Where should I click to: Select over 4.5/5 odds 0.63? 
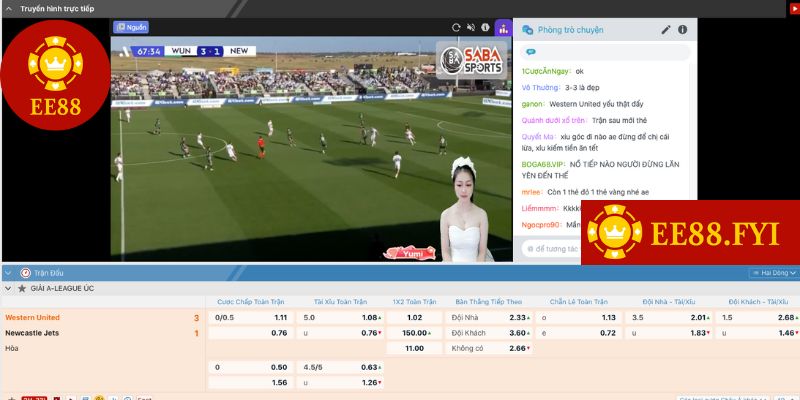click(x=340, y=367)
